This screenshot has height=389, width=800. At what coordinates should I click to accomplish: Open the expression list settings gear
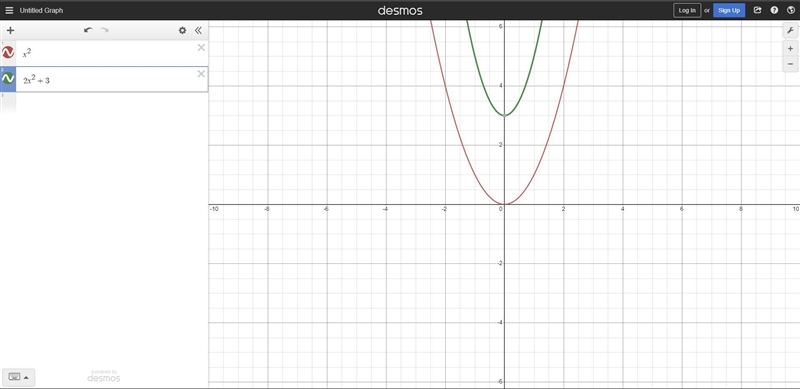tap(182, 31)
